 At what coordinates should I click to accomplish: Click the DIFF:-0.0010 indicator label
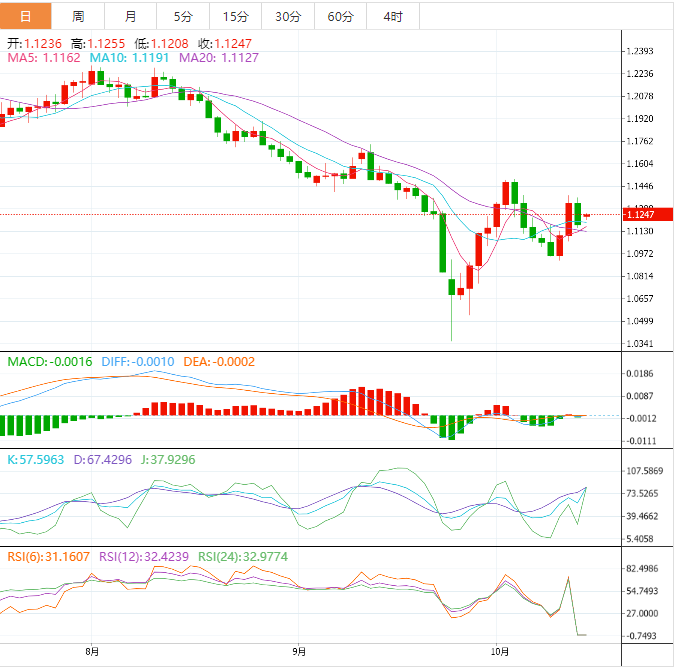138,362
